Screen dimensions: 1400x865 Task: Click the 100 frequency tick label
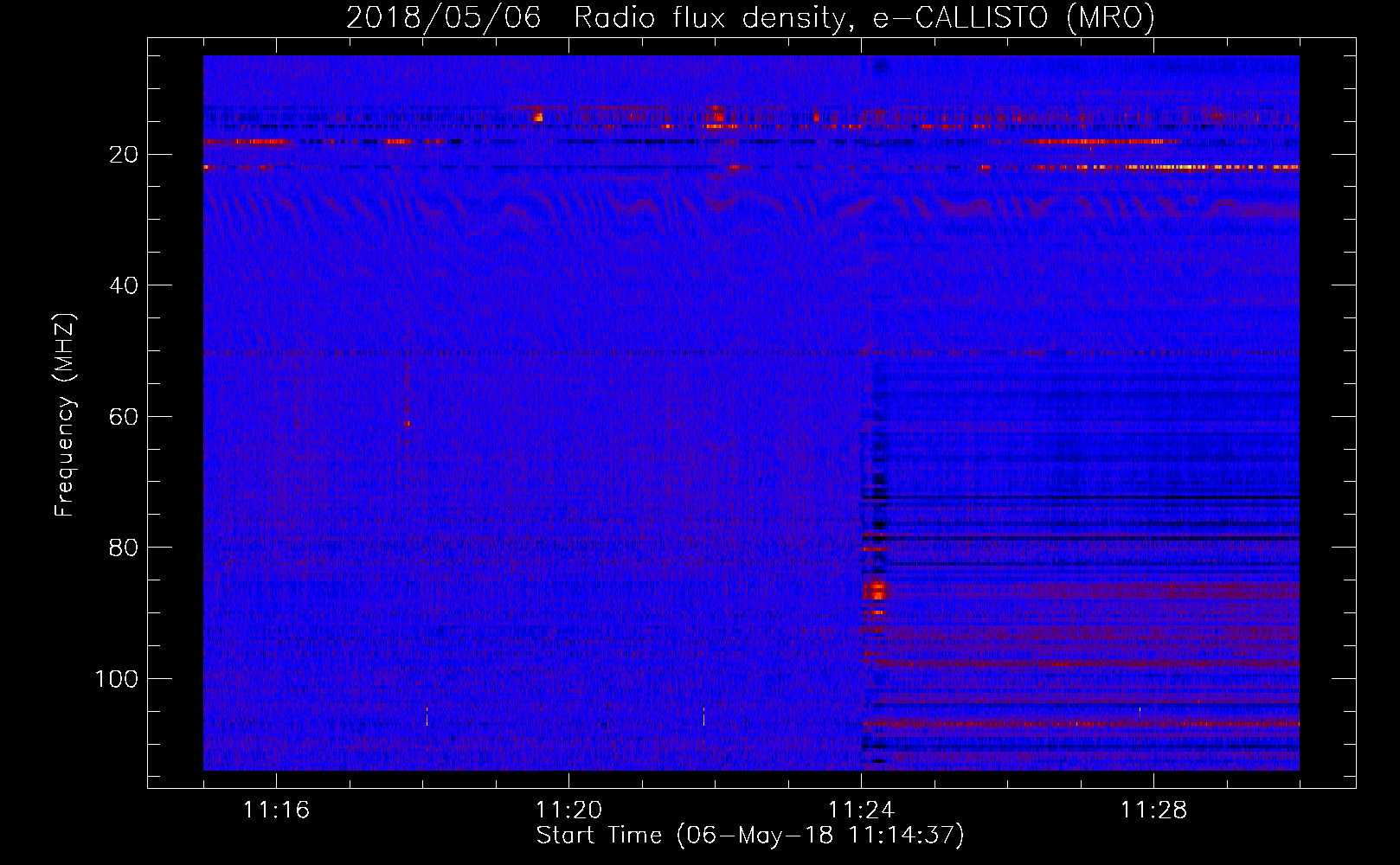[117, 679]
